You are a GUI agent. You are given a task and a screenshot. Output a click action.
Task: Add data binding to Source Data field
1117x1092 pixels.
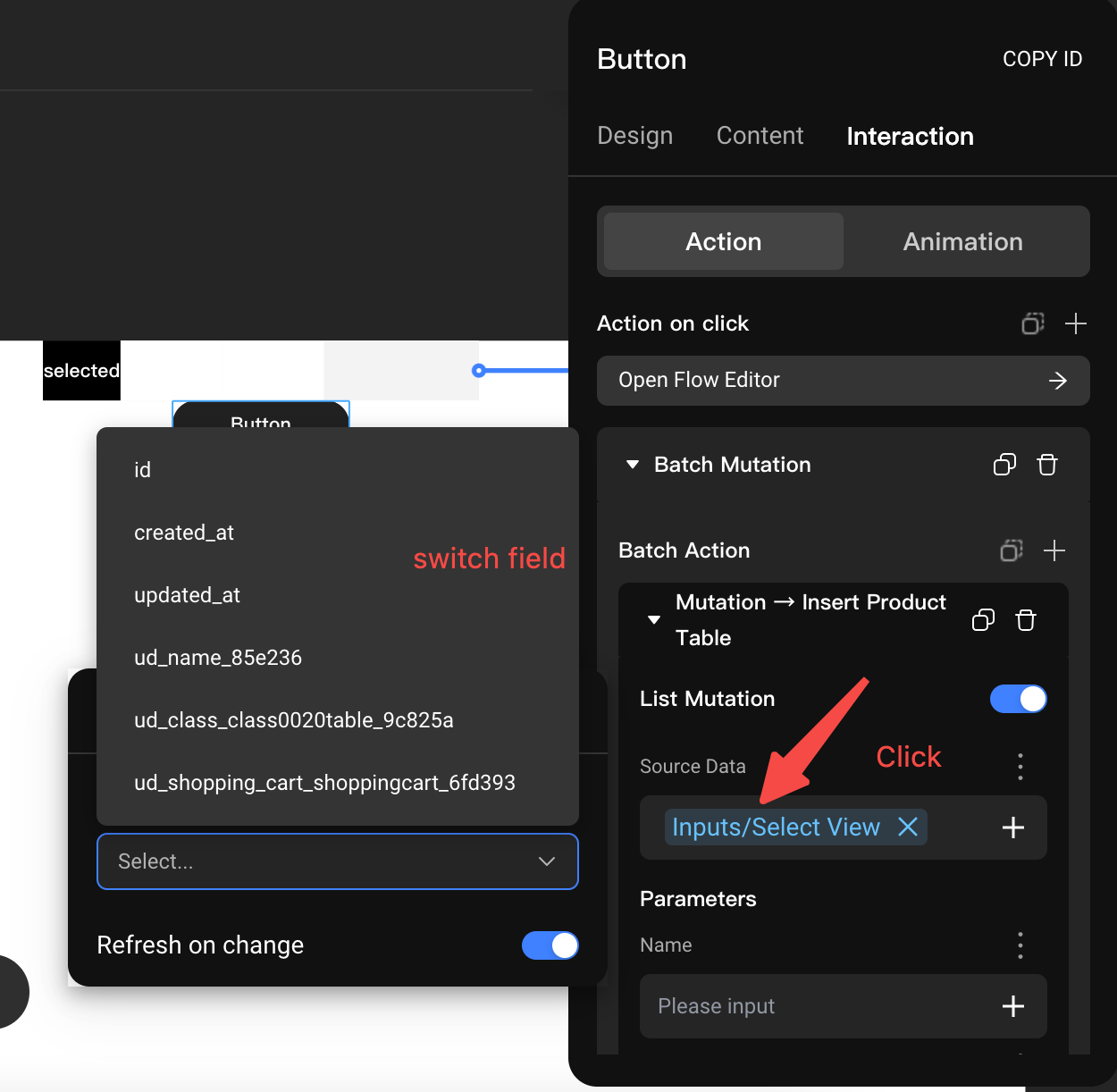click(1013, 827)
